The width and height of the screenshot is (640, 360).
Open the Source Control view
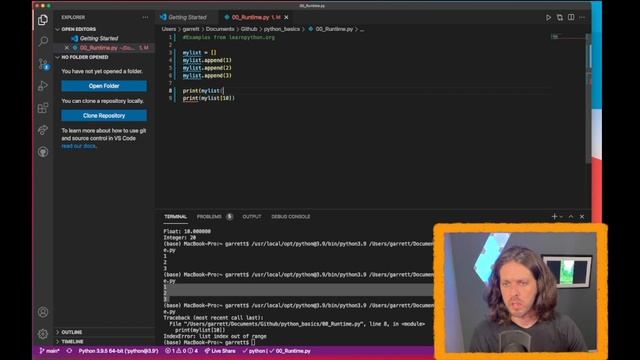point(43,64)
